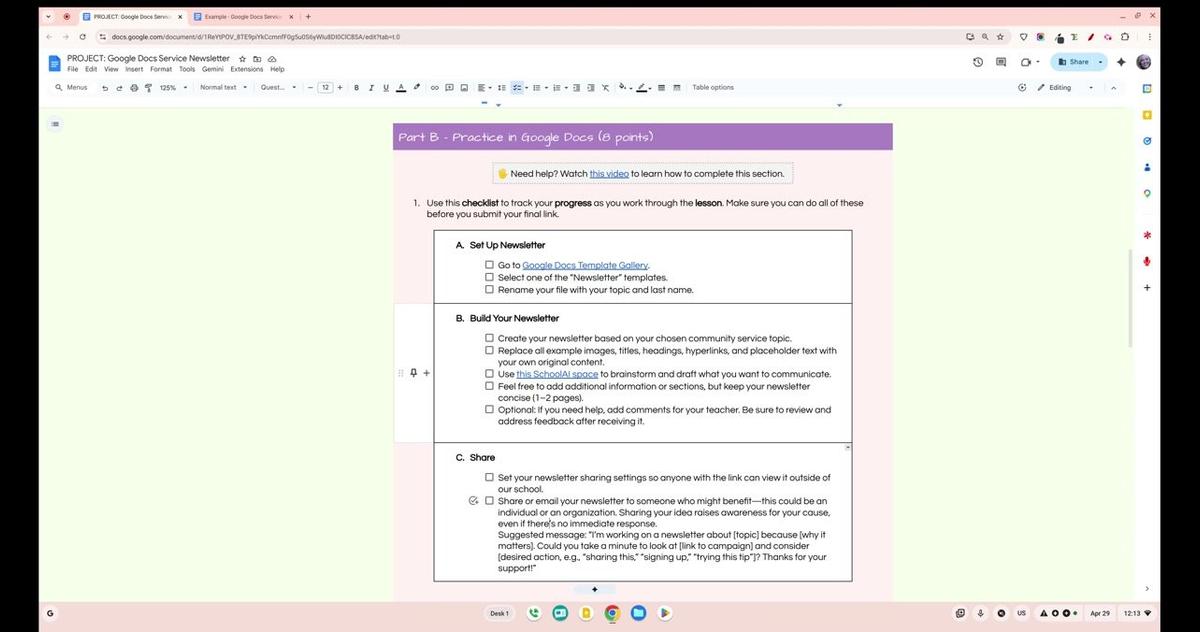Open the Edit menu

tap(91, 70)
